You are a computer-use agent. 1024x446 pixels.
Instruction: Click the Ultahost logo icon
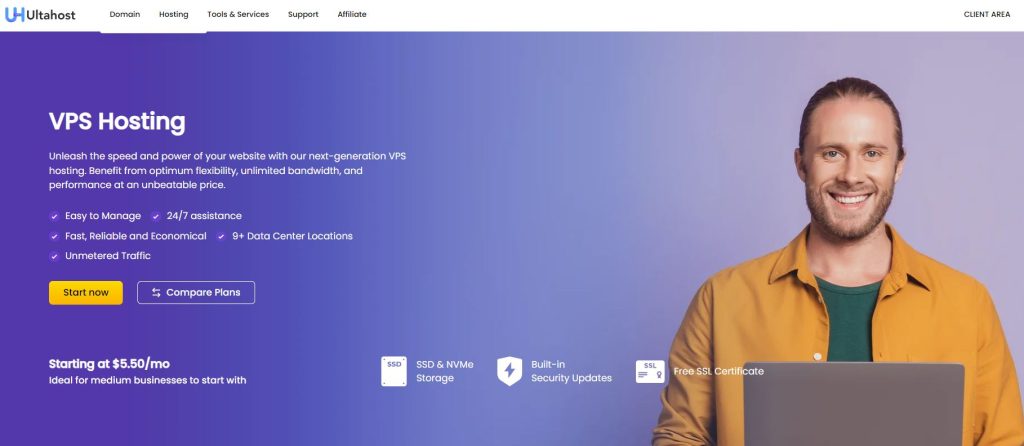pyautogui.click(x=14, y=14)
